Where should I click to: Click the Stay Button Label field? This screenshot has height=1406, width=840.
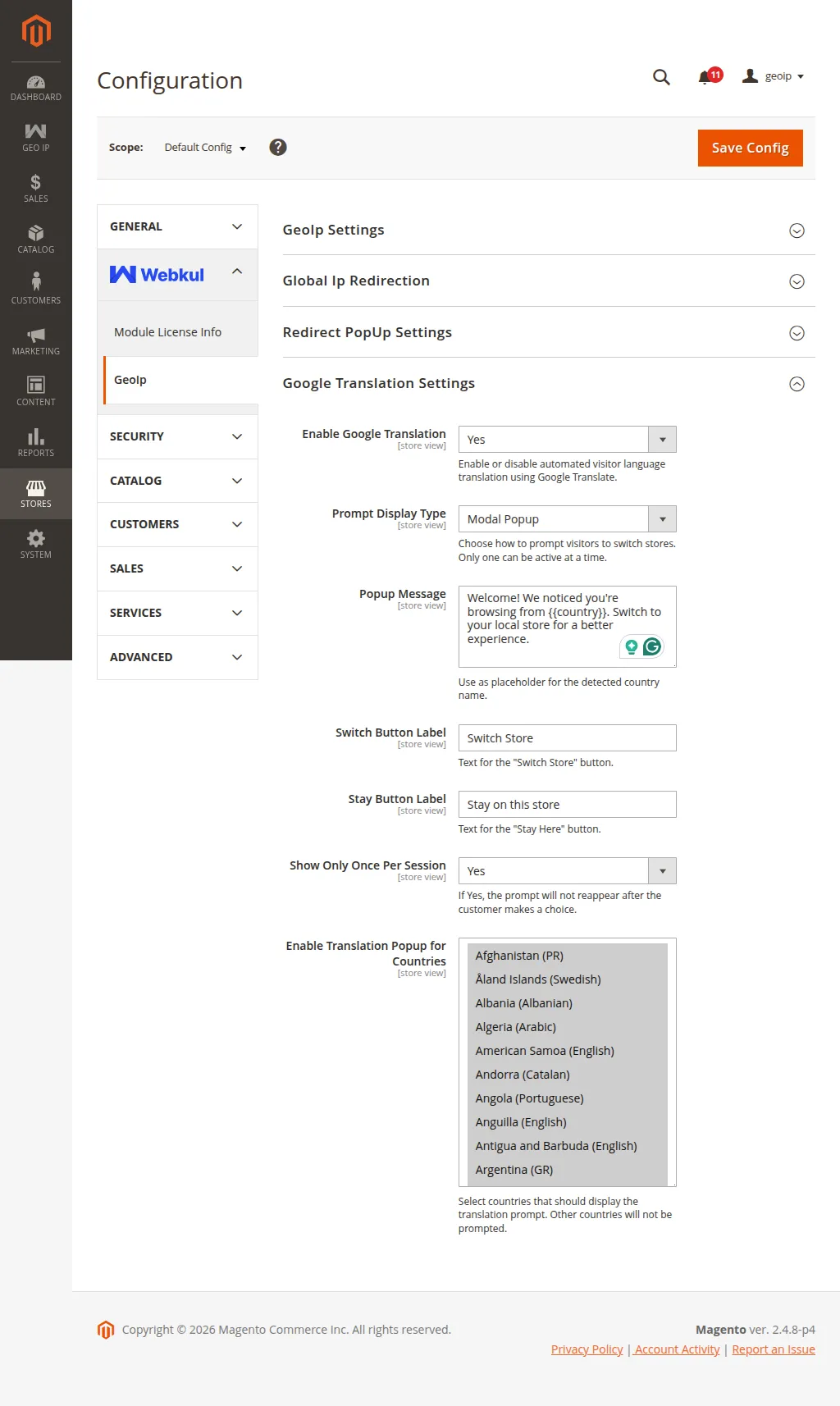[x=567, y=805]
